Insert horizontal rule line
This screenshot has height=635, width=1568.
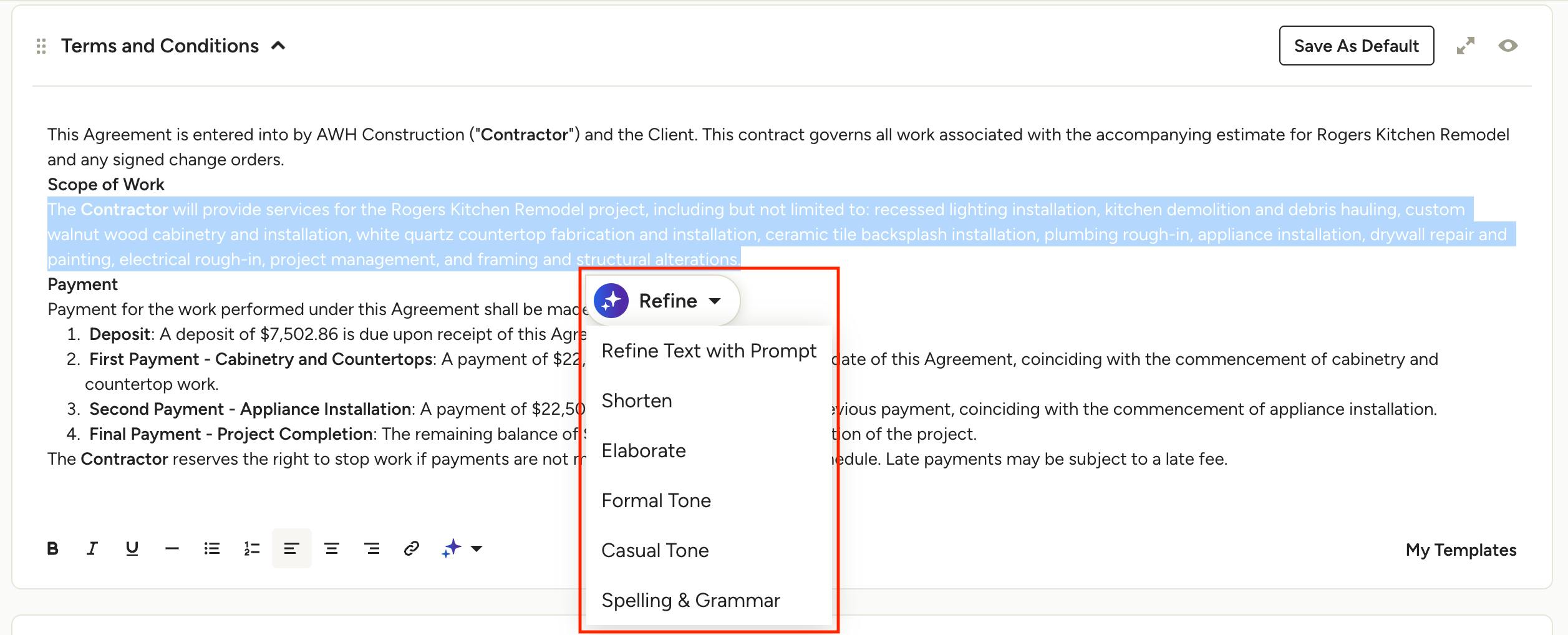point(172,548)
